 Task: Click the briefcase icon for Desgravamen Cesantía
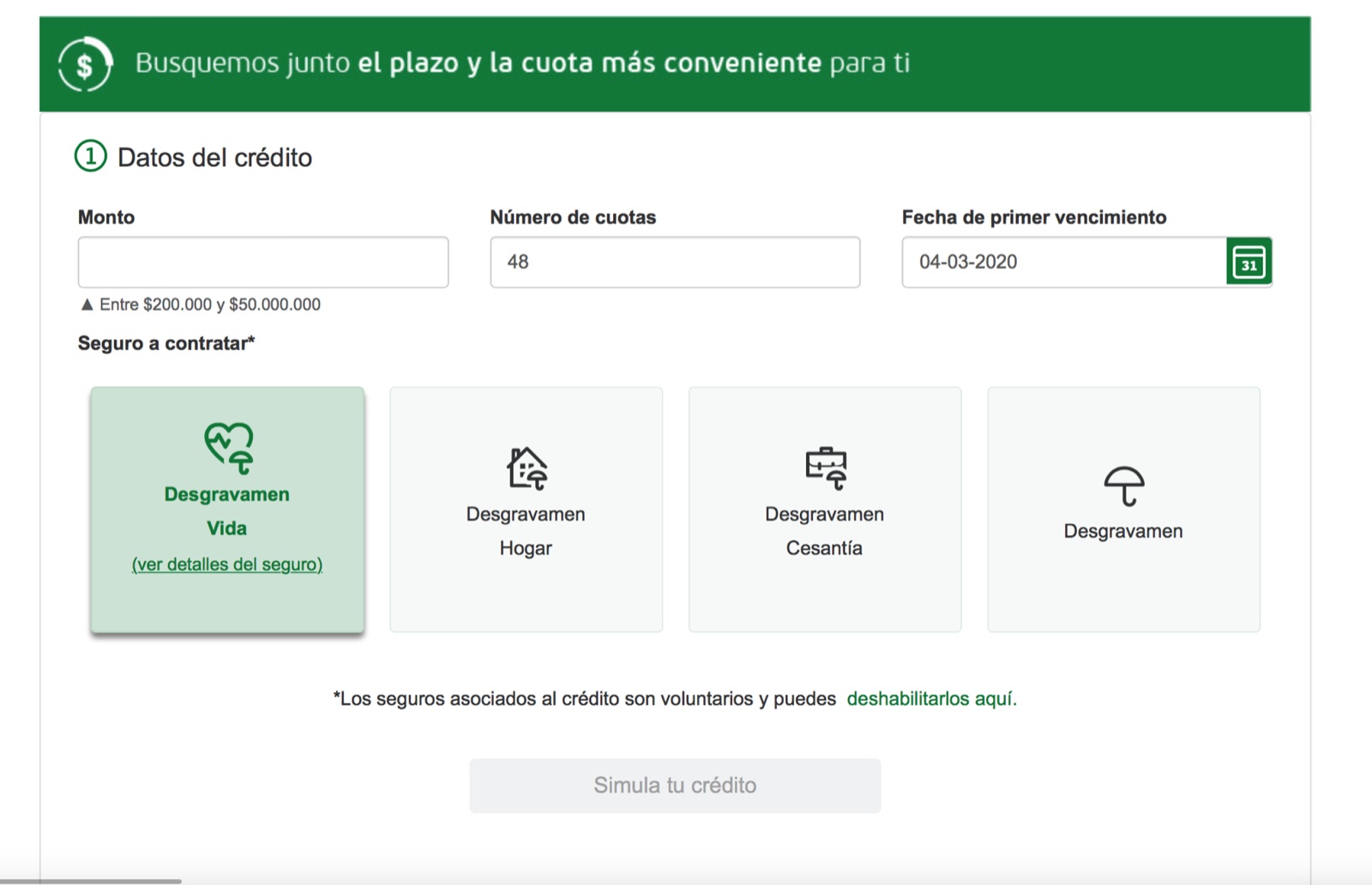click(x=826, y=468)
